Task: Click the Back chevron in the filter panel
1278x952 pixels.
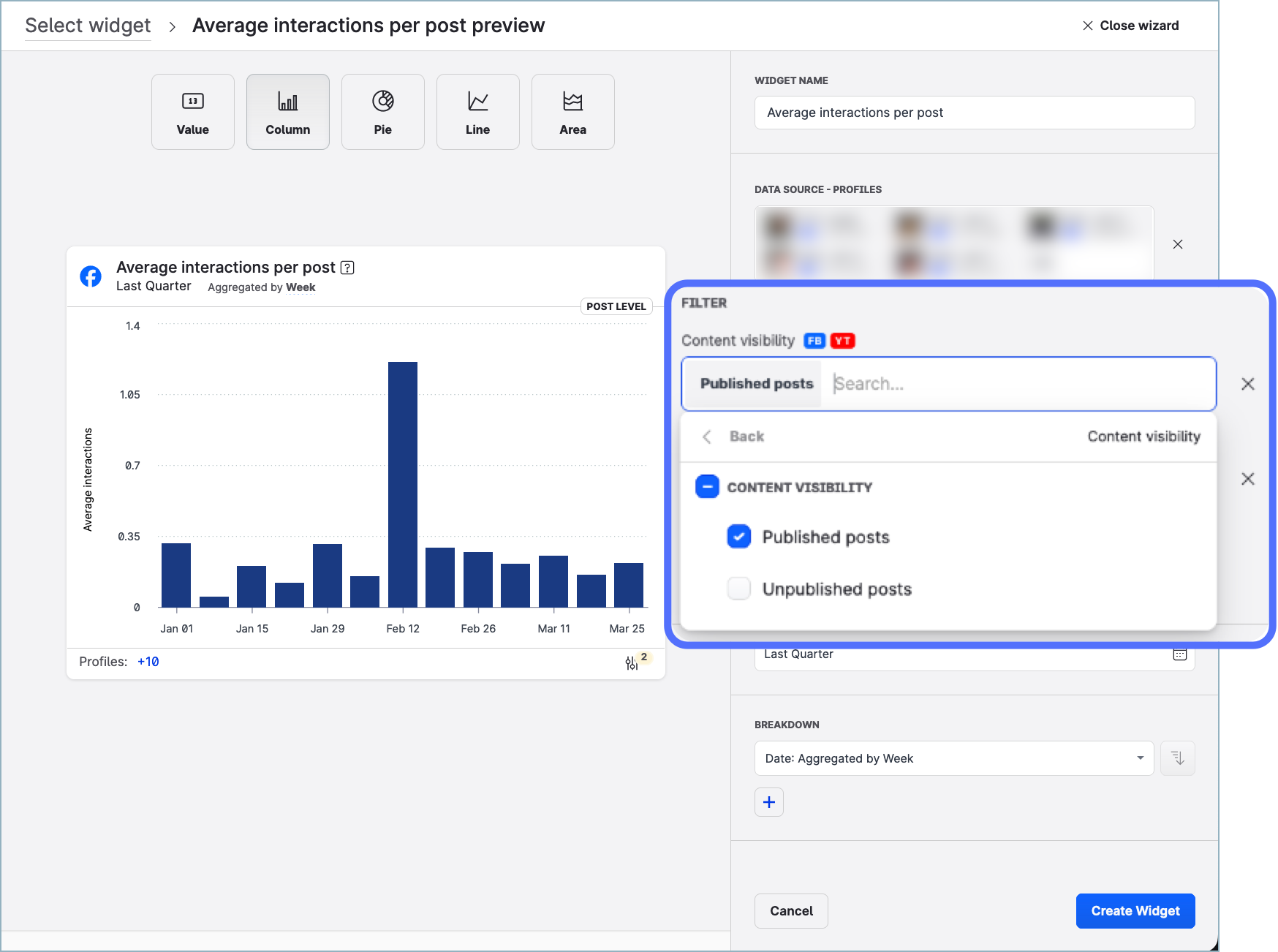Action: coord(707,437)
